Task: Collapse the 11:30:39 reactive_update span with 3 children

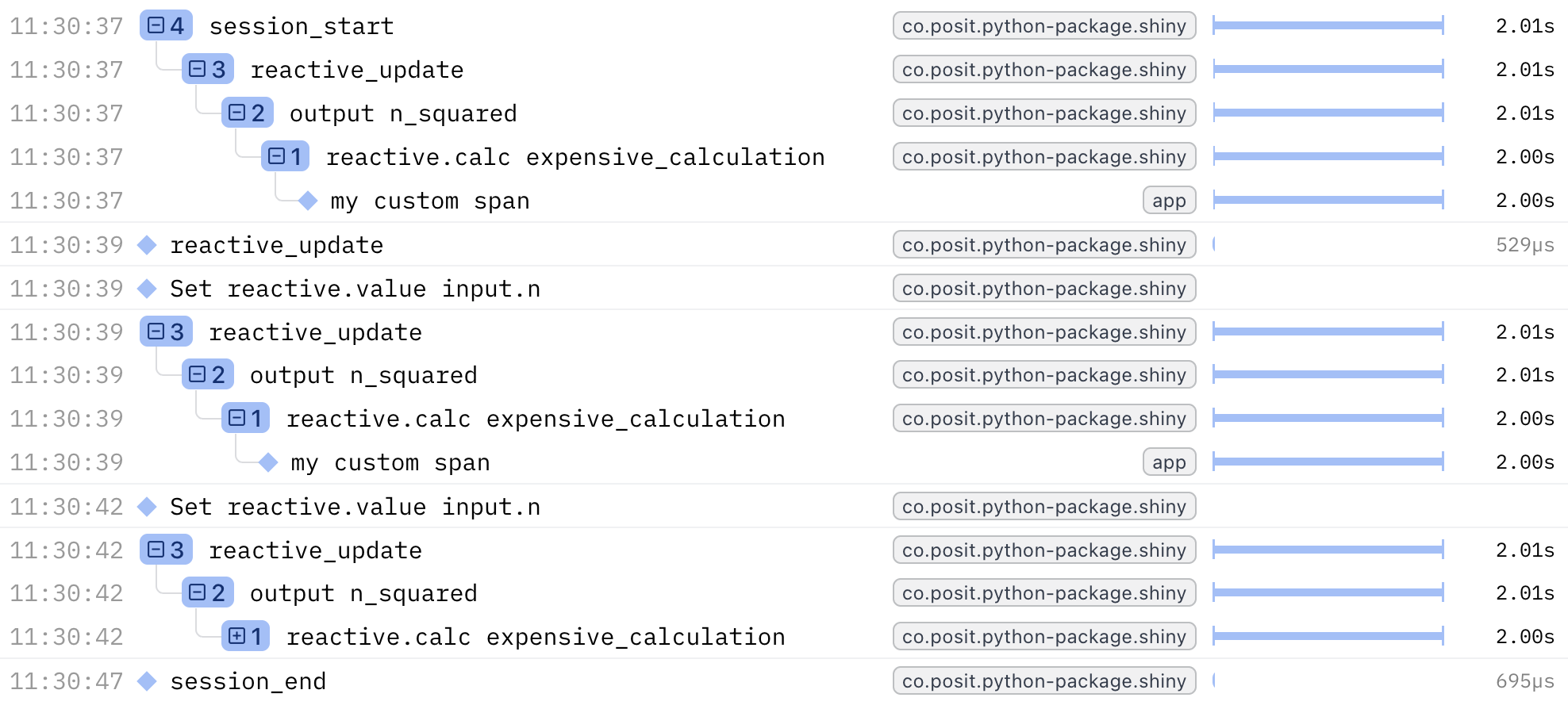Action: (157, 332)
